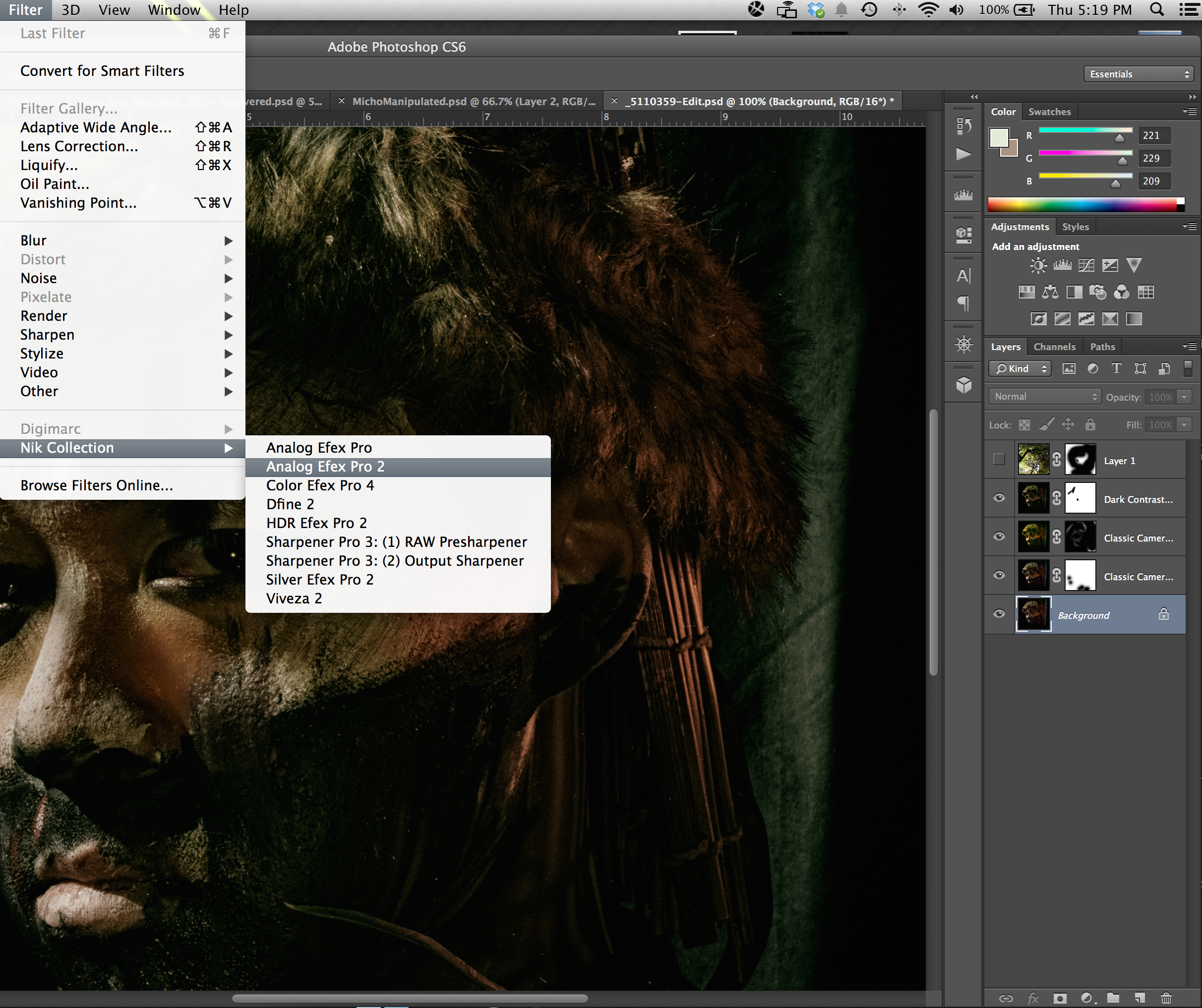Add a Hue/Saturation adjustment layer

(x=1027, y=293)
